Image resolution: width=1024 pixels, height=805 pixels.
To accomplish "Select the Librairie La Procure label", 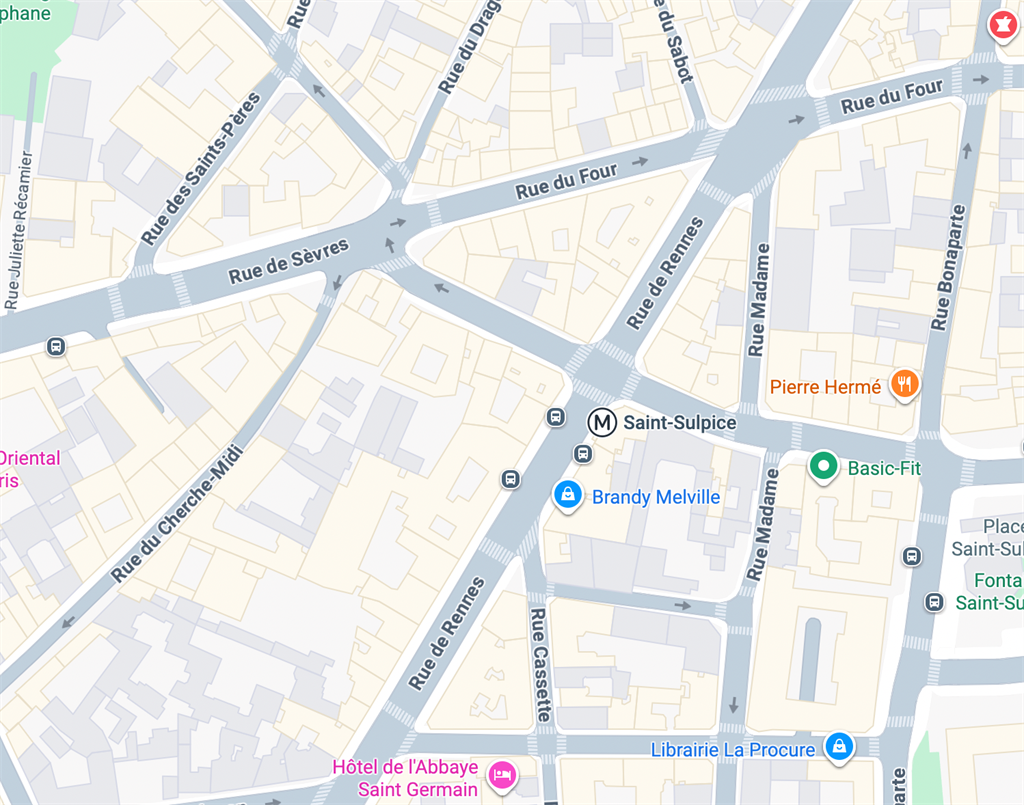I will tap(733, 750).
